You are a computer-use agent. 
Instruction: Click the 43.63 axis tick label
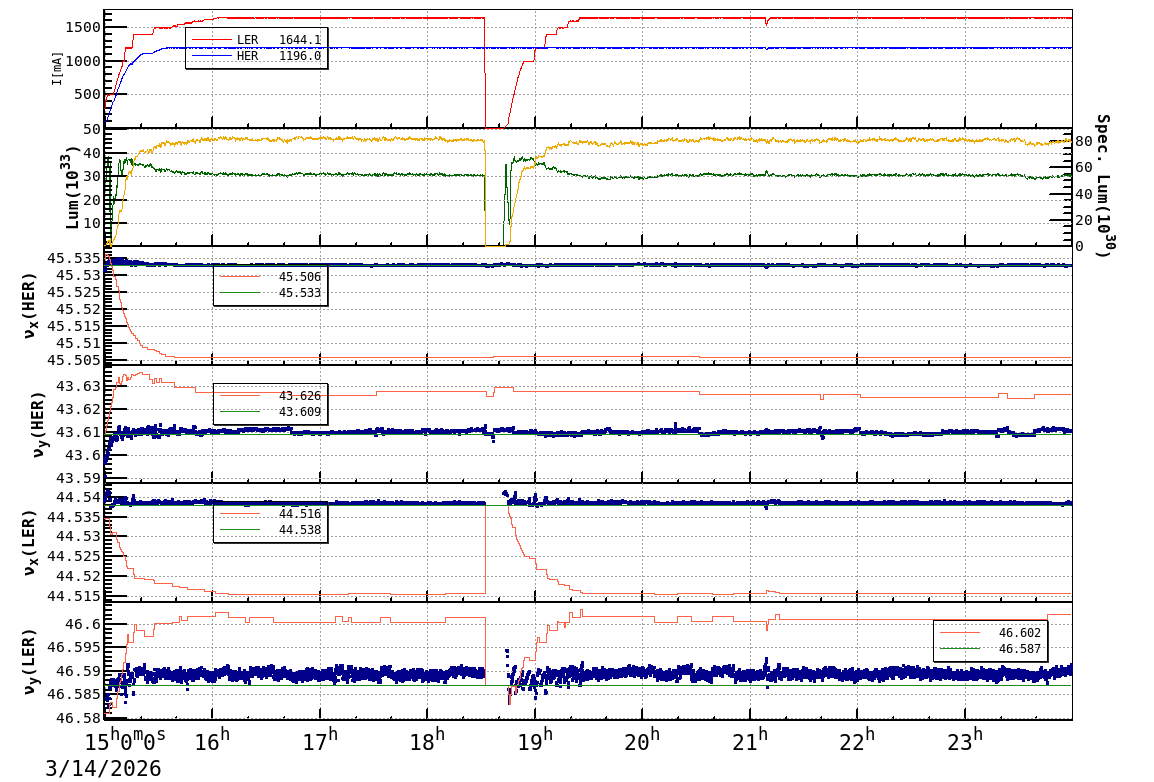pos(79,386)
